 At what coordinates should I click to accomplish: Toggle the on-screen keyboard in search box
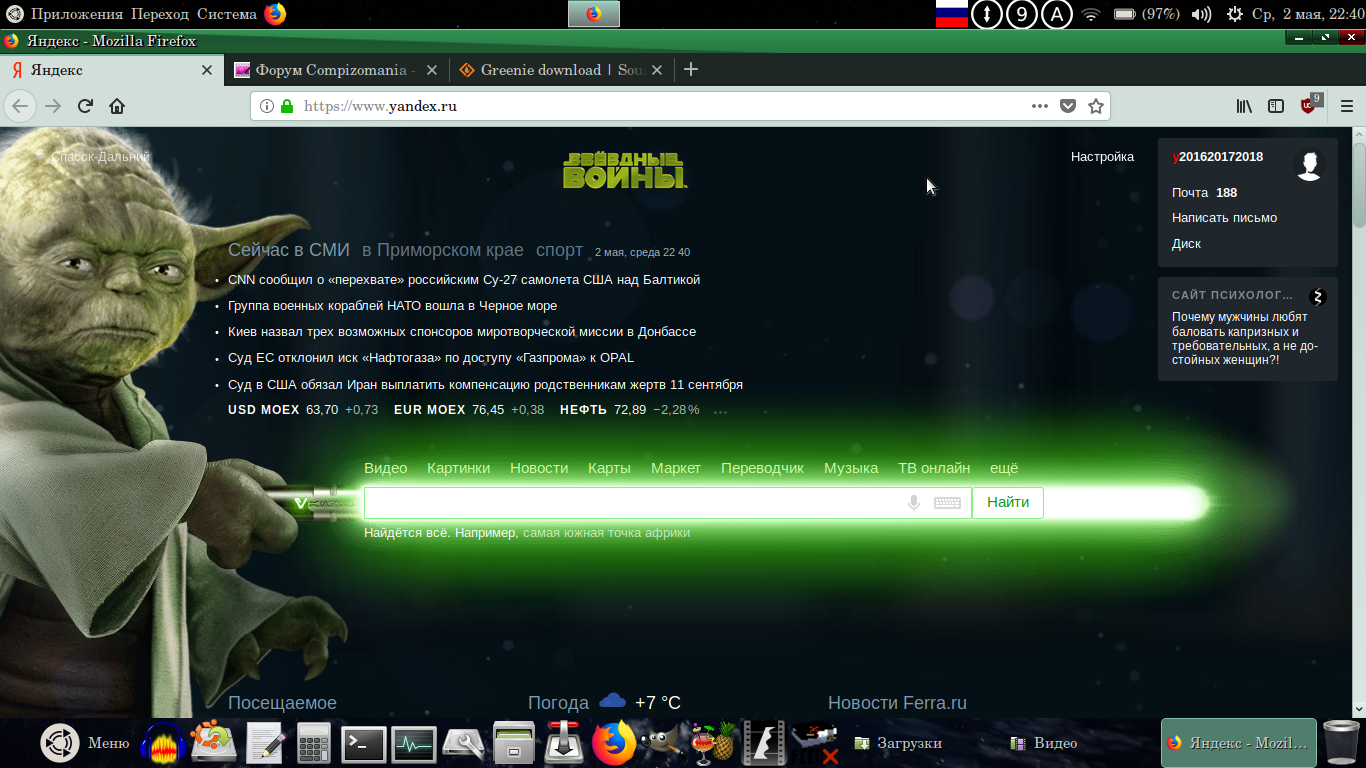pyautogui.click(x=947, y=503)
